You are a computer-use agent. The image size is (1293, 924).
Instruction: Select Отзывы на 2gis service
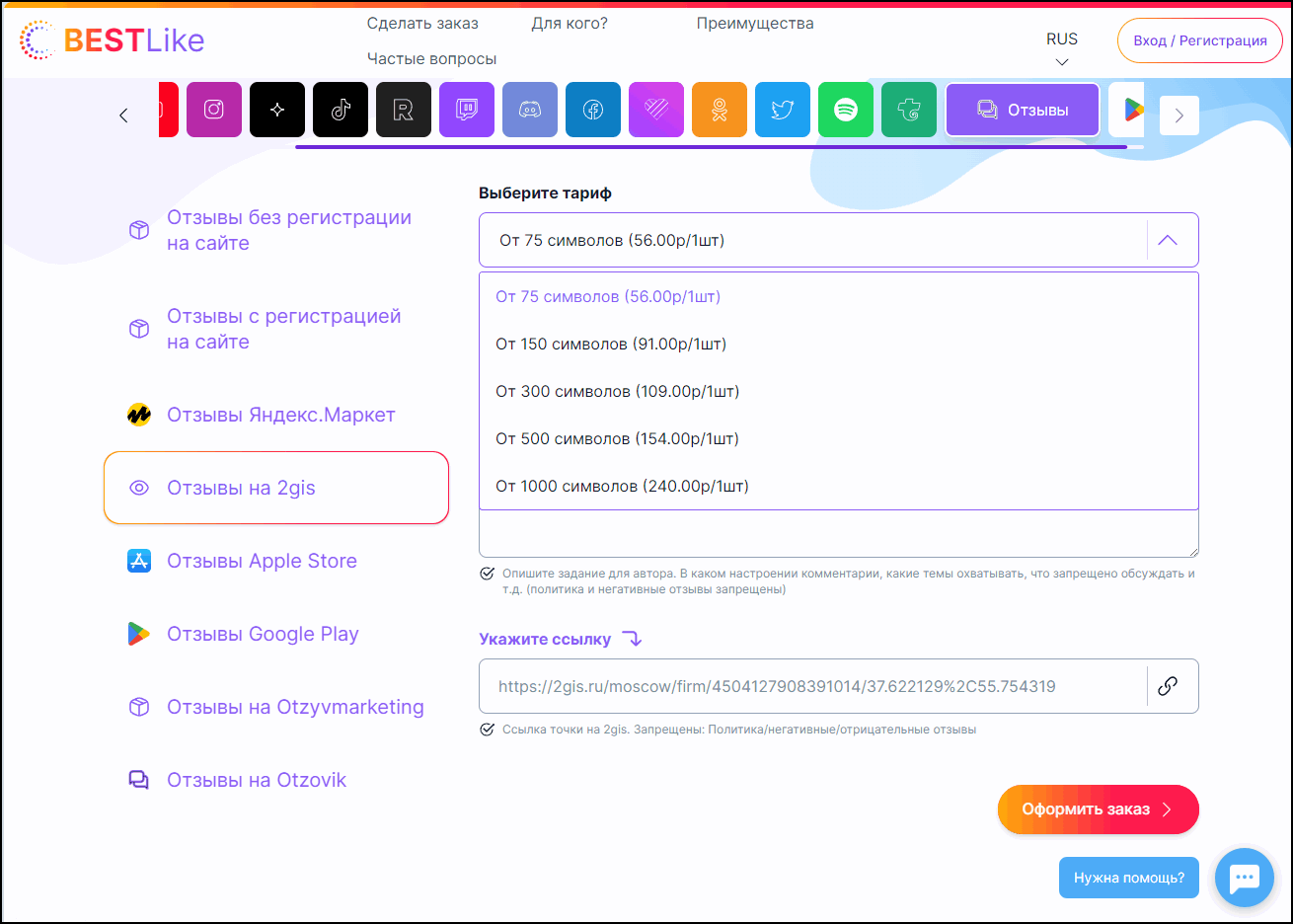276,488
